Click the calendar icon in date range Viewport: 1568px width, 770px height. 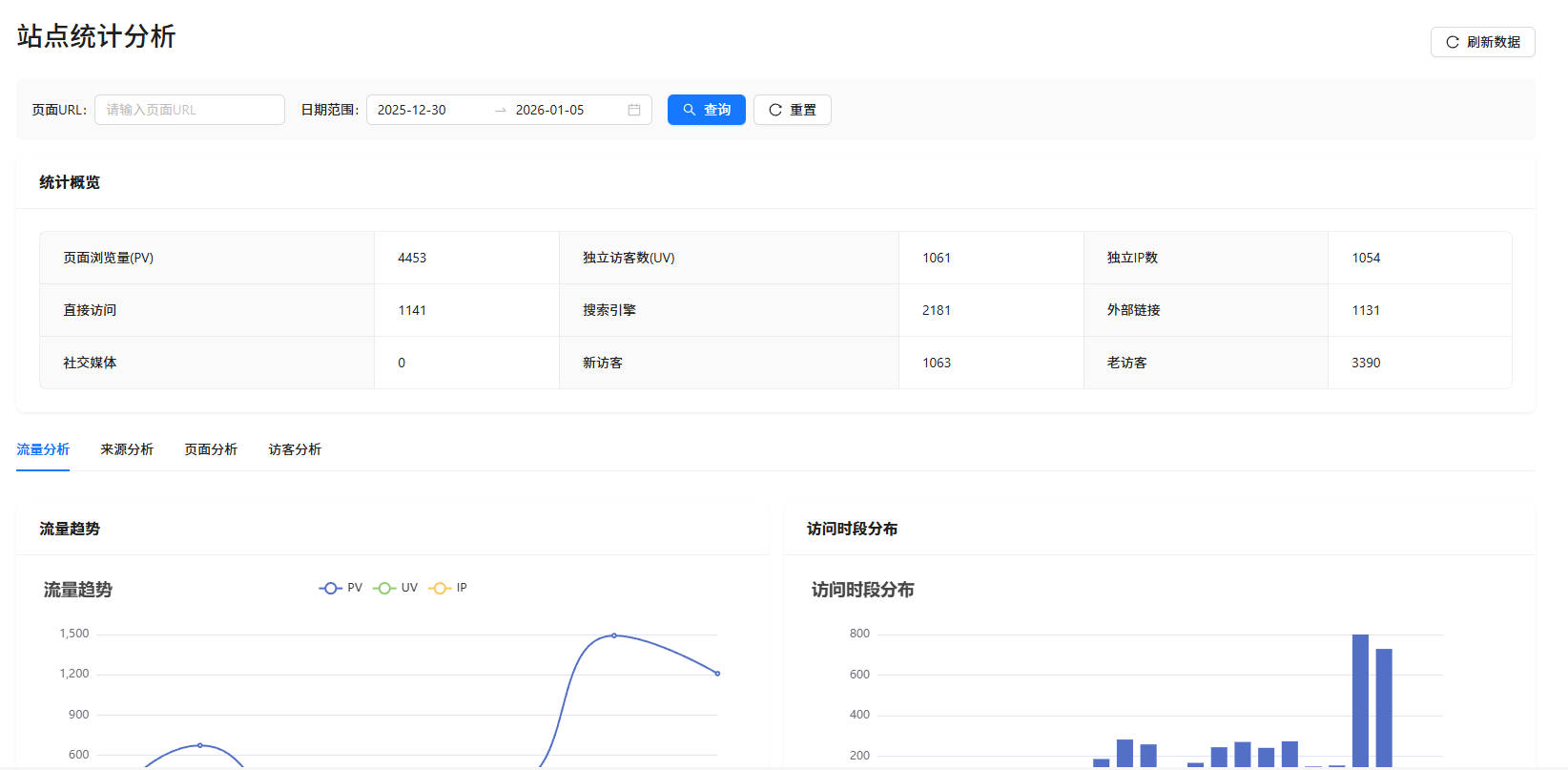click(634, 110)
